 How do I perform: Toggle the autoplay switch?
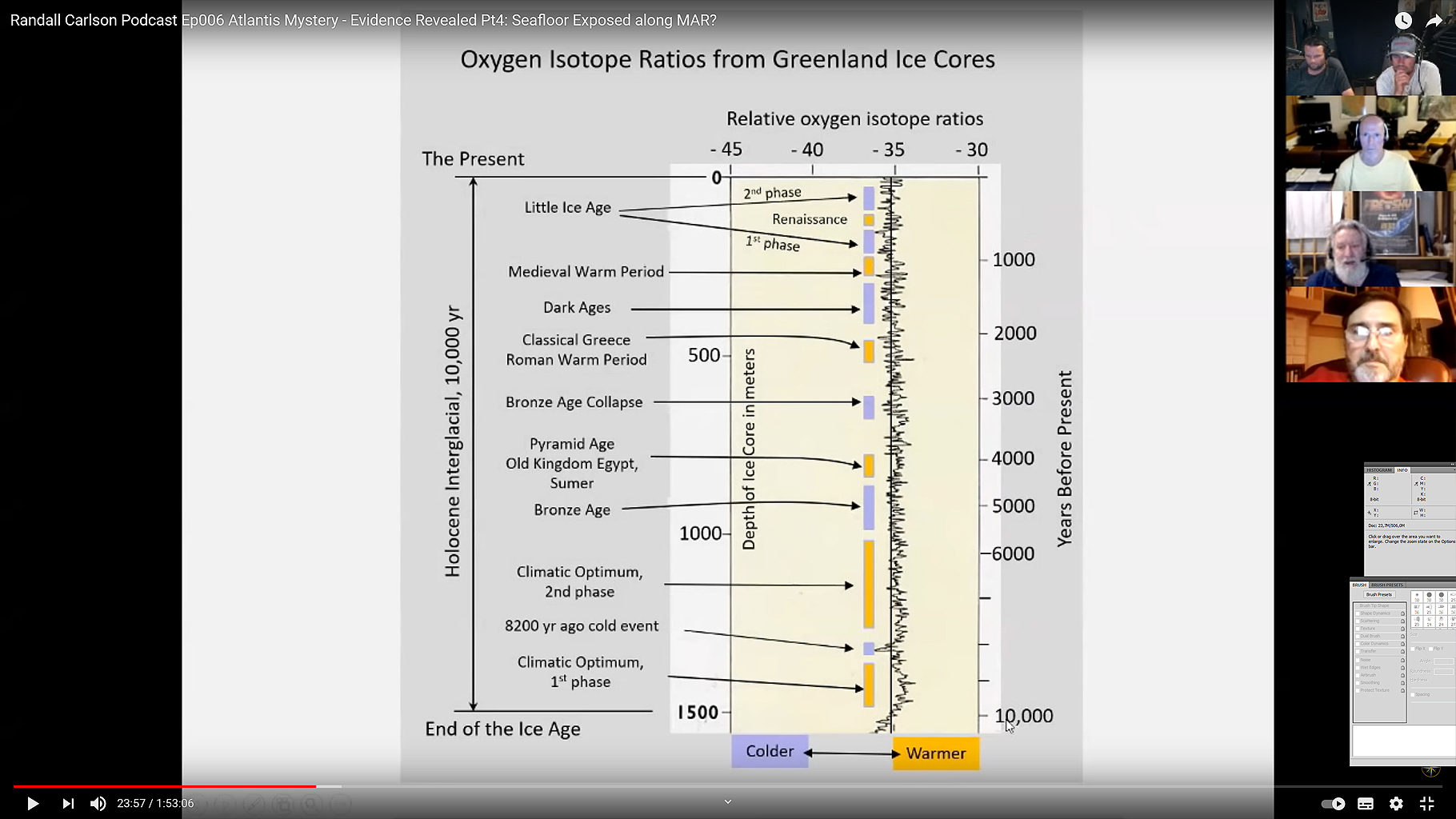[1333, 804]
